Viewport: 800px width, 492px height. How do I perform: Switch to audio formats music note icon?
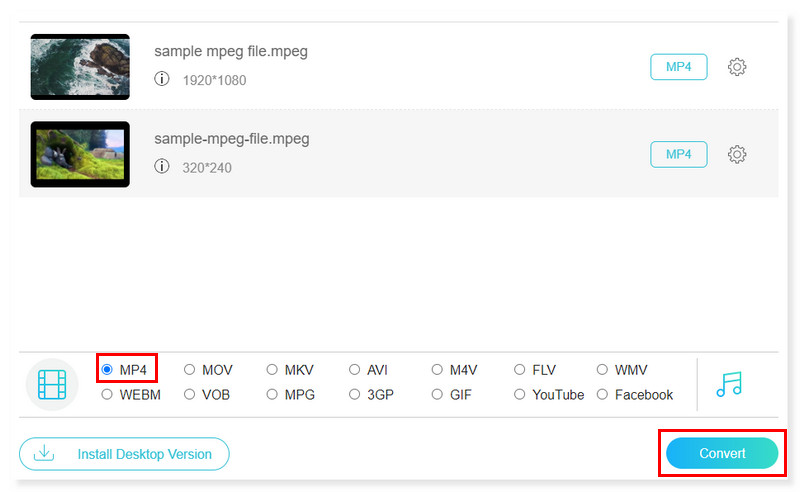pos(730,384)
